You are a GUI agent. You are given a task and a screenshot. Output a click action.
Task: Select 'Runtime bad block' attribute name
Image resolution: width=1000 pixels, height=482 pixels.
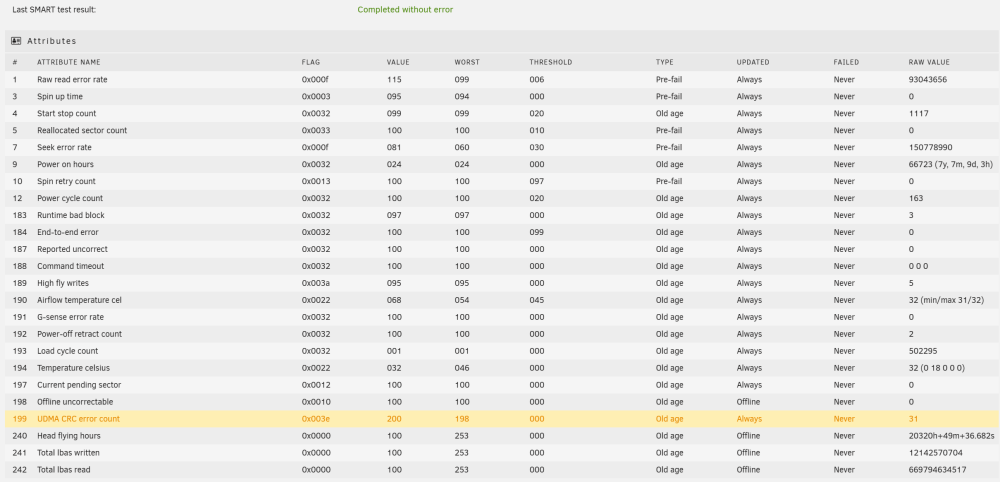click(x=69, y=215)
